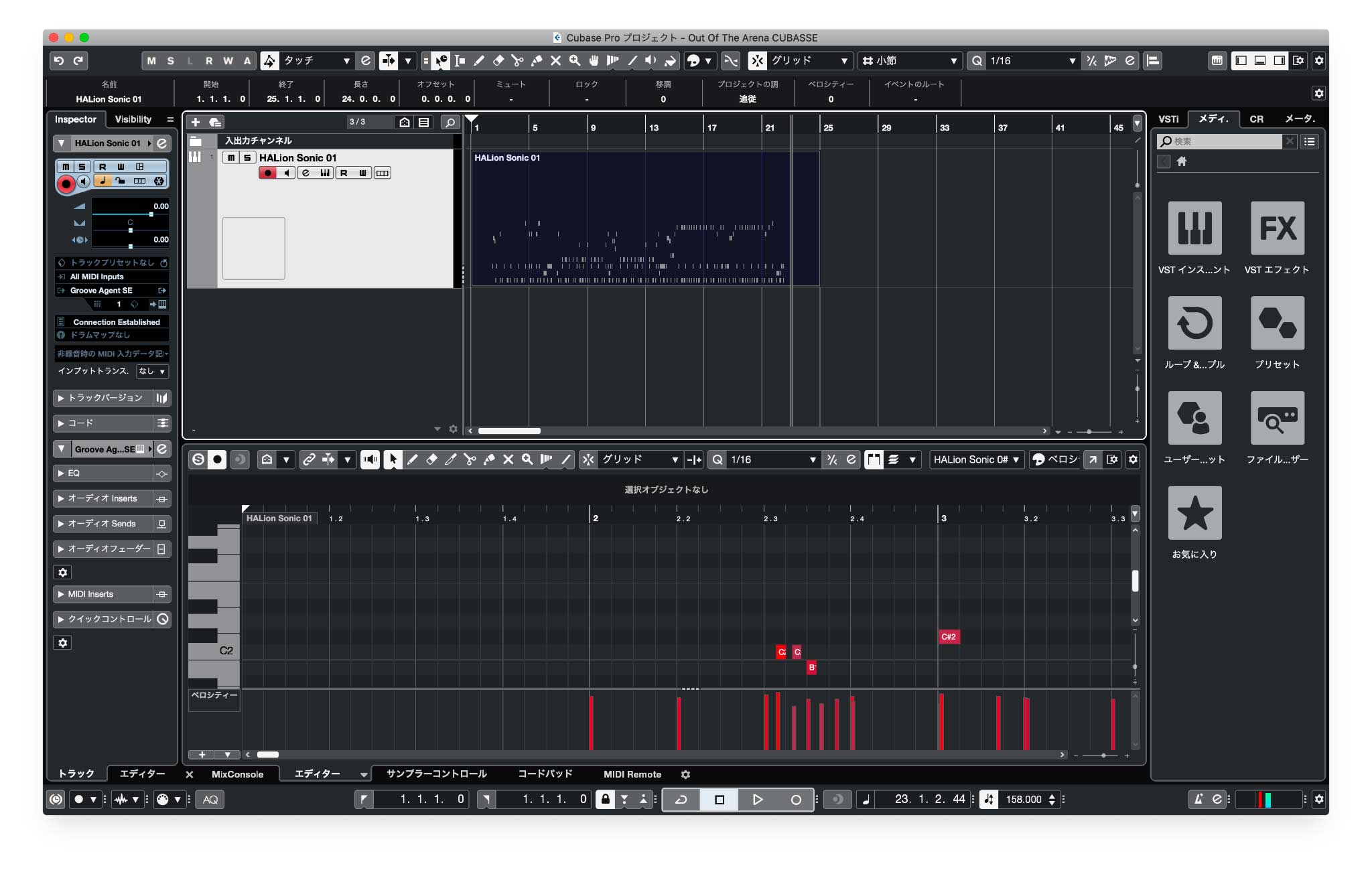Solo the HALion Sonic 01 track
1372x872 pixels.
[246, 157]
